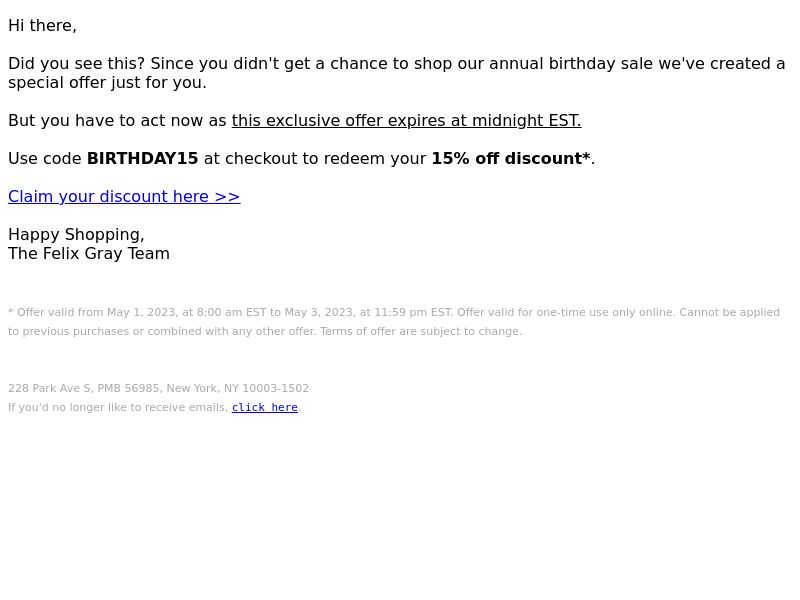This screenshot has height=600, width=800.
Task: Open the Claim your discount here link
Action: (124, 196)
